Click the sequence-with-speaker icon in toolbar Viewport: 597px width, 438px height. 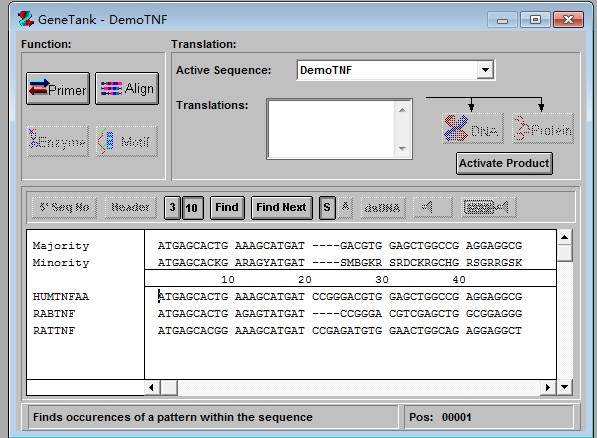(x=488, y=207)
